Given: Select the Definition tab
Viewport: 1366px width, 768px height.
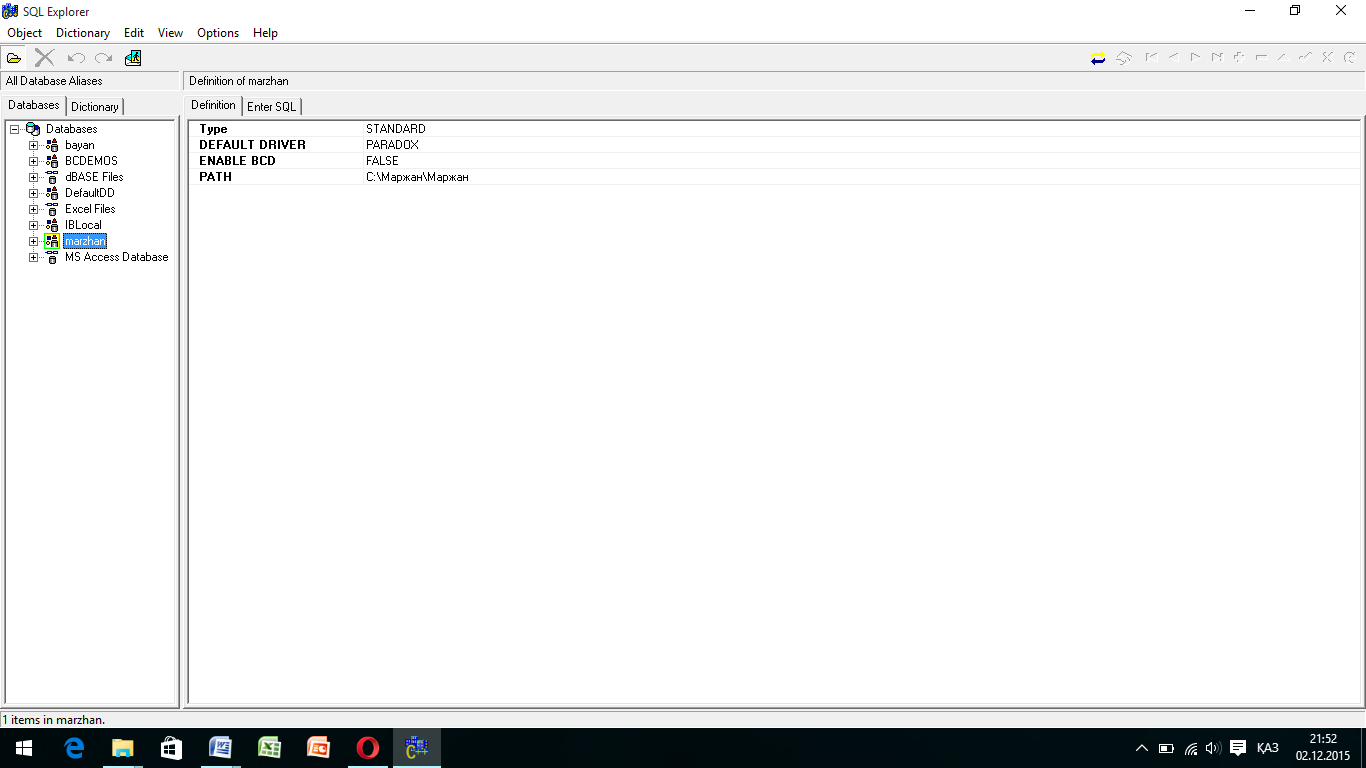Looking at the screenshot, I should [x=214, y=105].
